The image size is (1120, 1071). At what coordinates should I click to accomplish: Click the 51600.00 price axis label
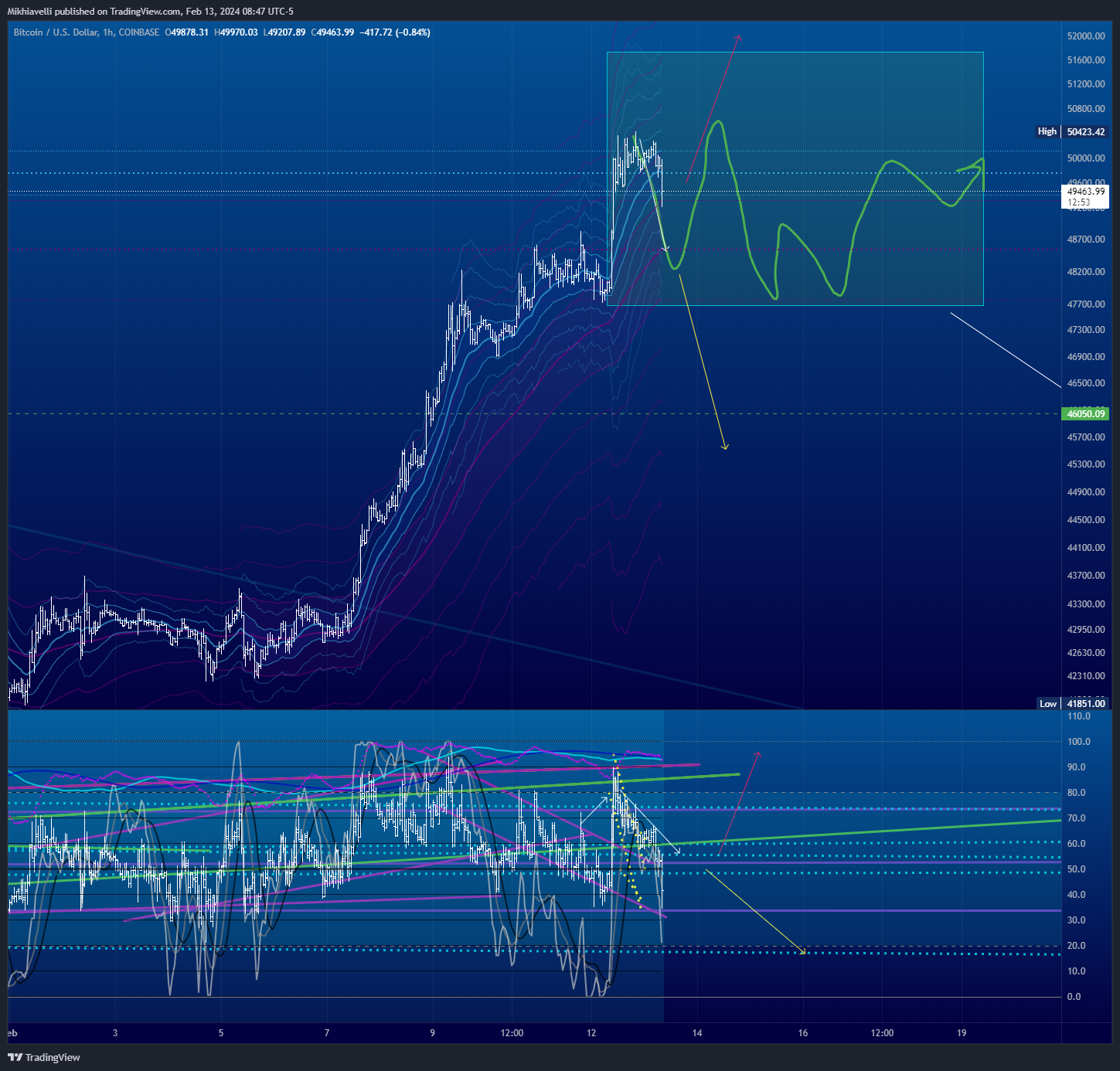click(1086, 60)
